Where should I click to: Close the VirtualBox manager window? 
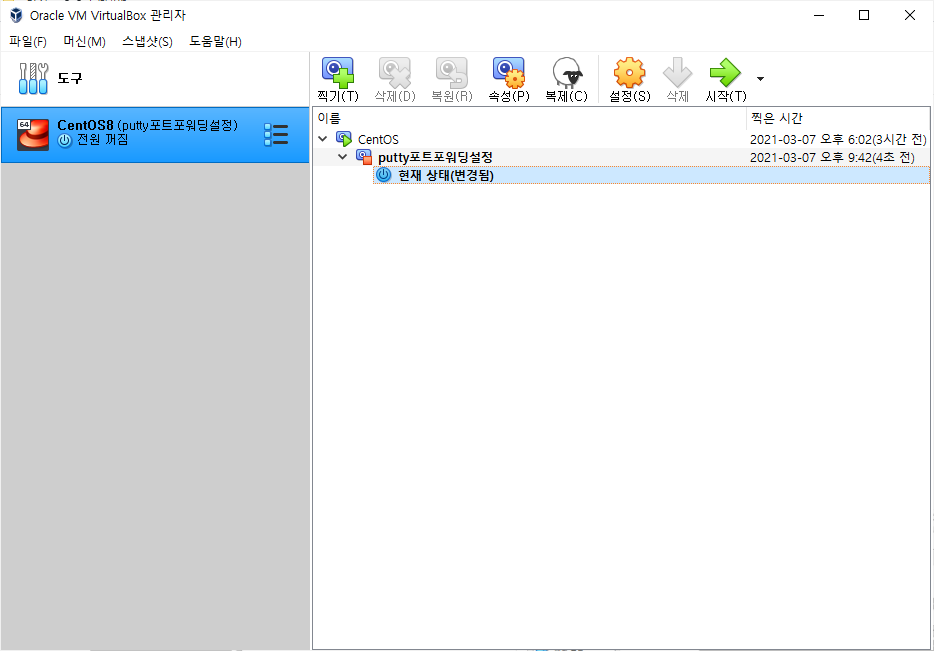coord(910,15)
